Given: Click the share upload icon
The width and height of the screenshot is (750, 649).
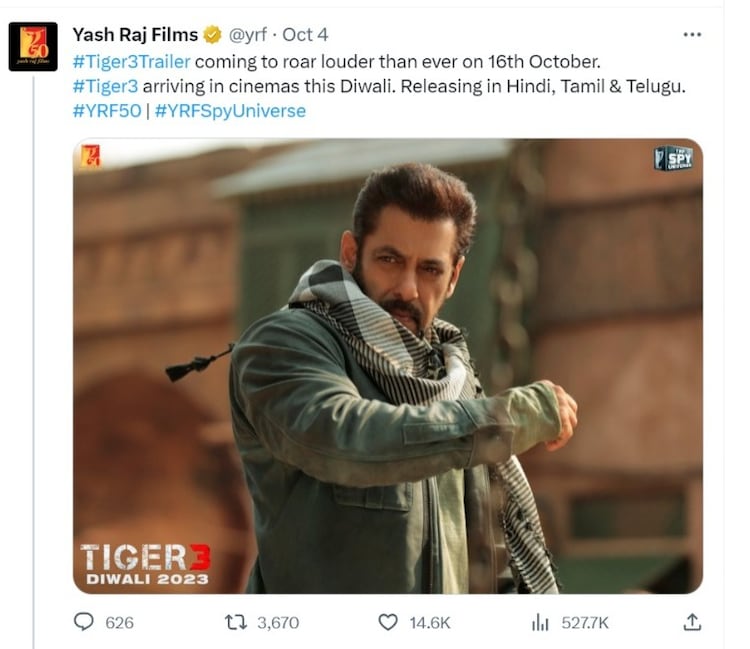Looking at the screenshot, I should pyautogui.click(x=691, y=622).
